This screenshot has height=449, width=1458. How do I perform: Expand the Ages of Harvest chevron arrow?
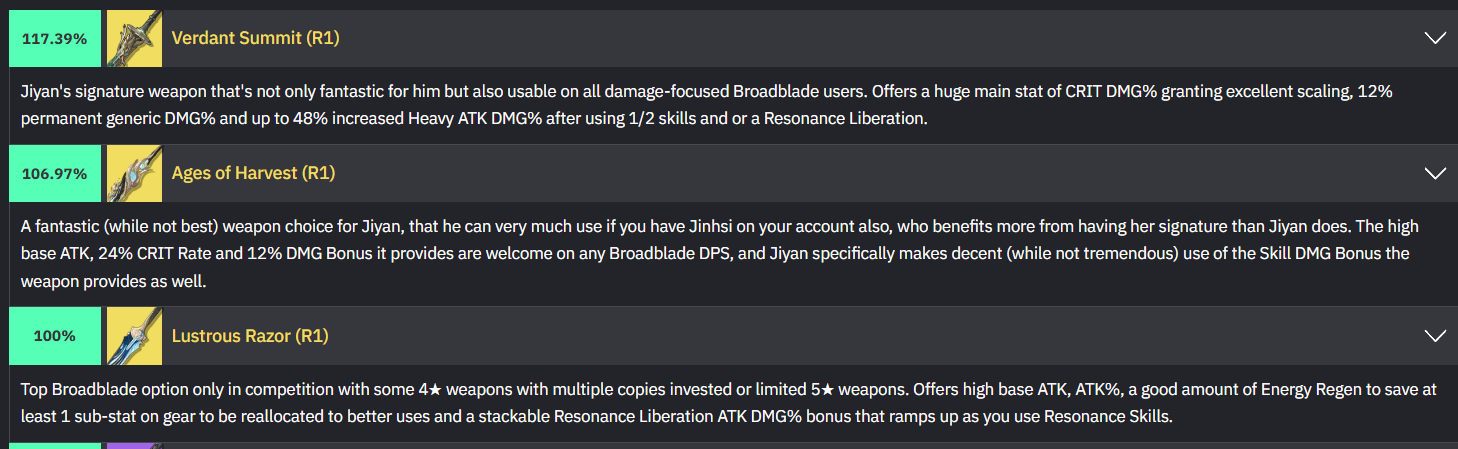tap(1435, 173)
